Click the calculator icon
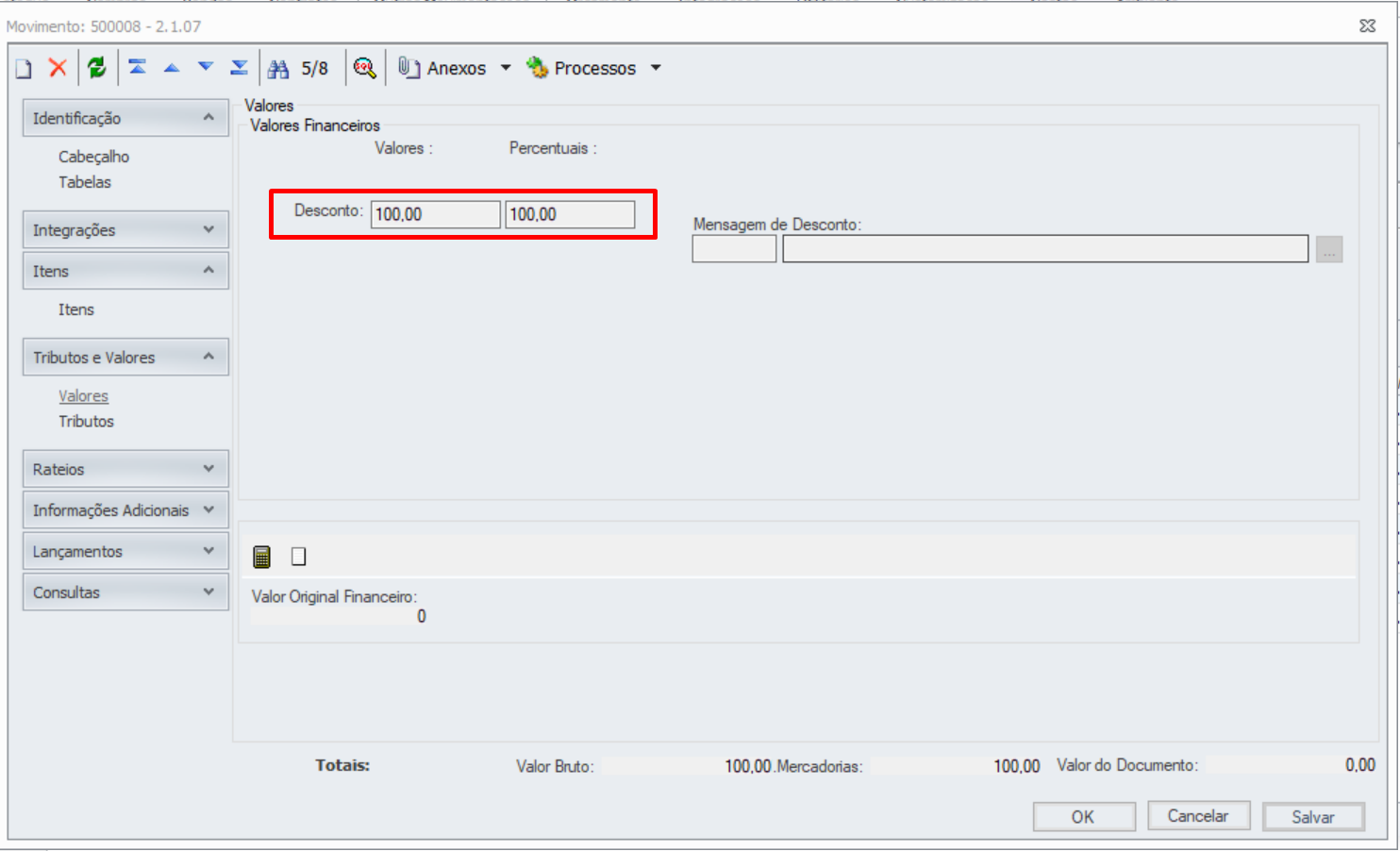 pos(262,557)
